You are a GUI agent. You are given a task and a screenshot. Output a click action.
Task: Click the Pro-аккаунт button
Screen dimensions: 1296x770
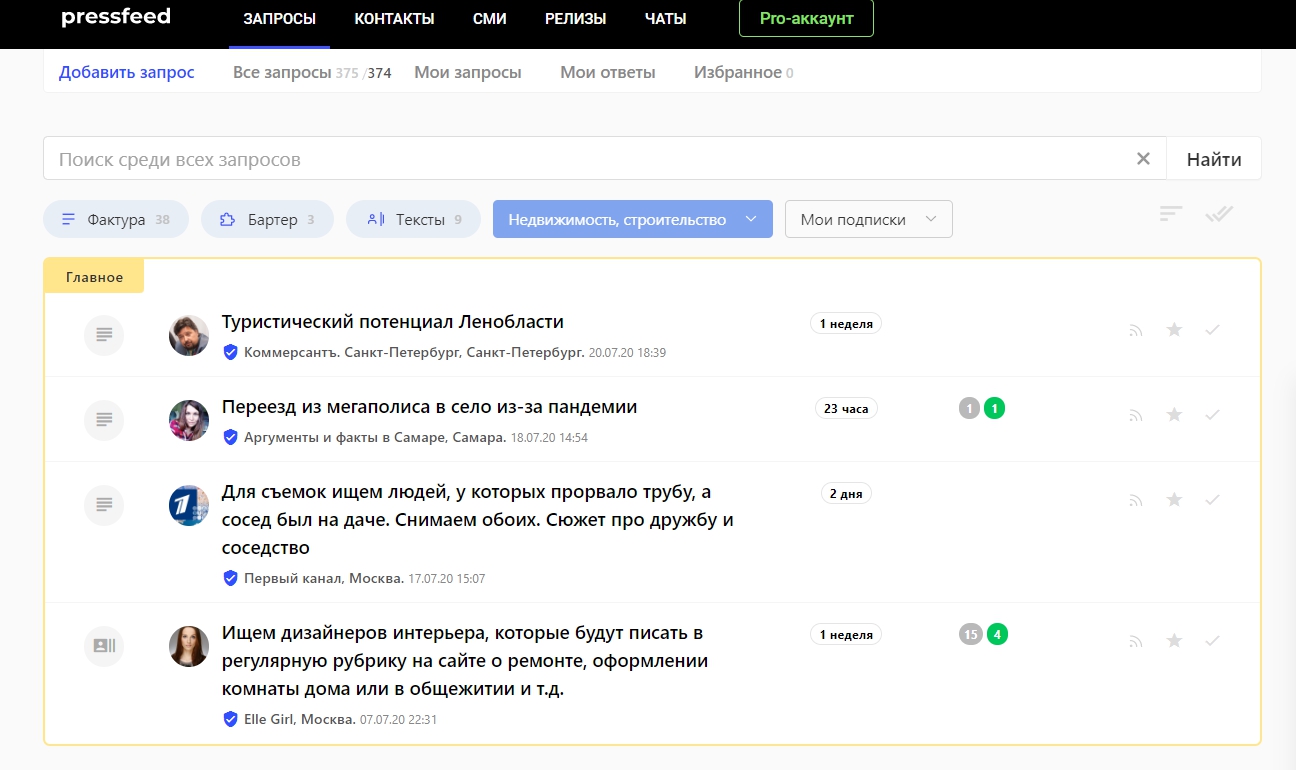point(806,19)
